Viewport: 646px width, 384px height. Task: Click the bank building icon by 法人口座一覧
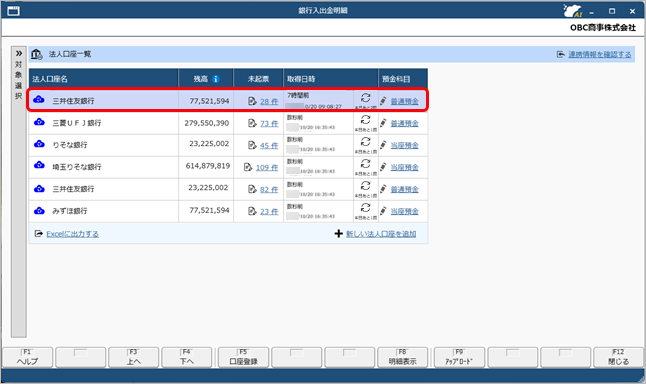point(37,54)
